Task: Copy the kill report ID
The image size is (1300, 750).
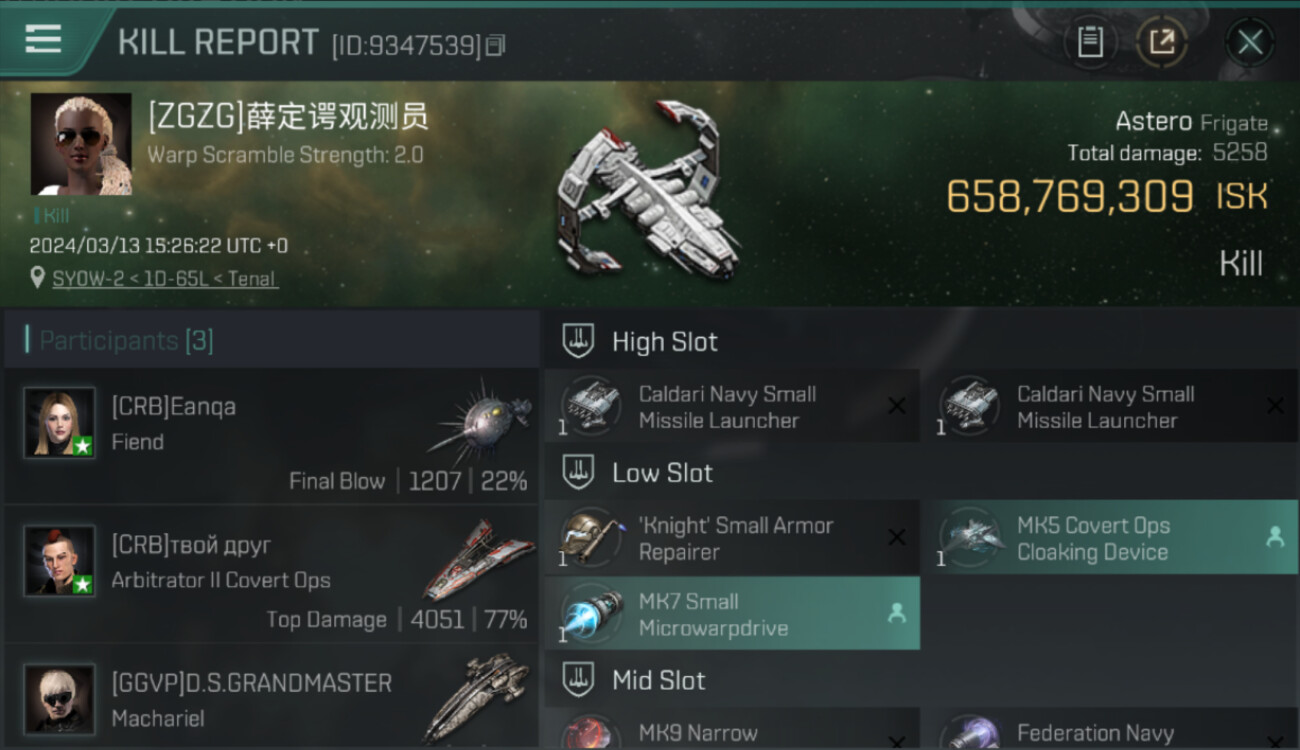Action: pos(497,45)
